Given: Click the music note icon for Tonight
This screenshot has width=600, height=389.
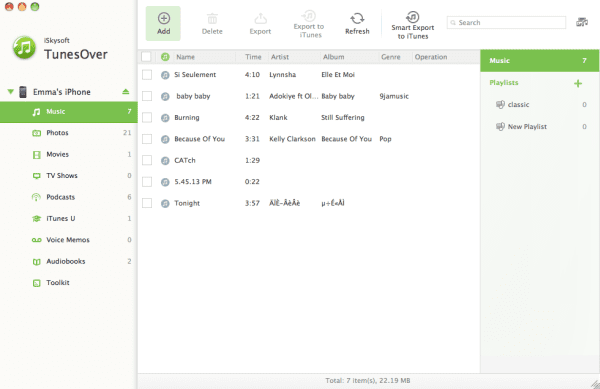Looking at the screenshot, I should coord(165,203).
